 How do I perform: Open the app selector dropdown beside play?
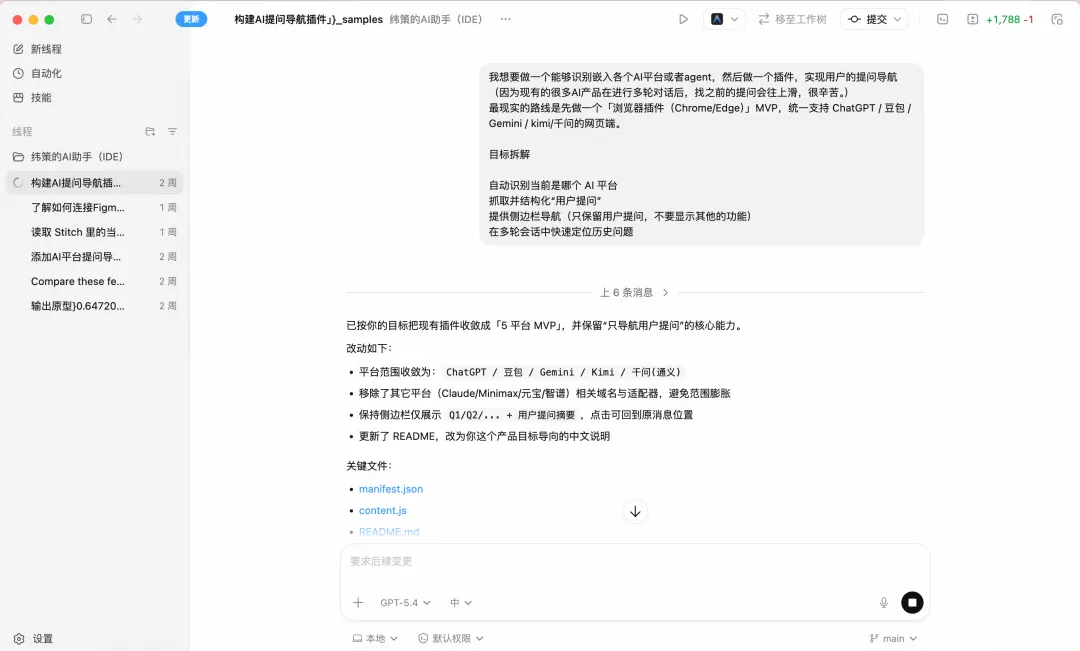click(x=724, y=19)
